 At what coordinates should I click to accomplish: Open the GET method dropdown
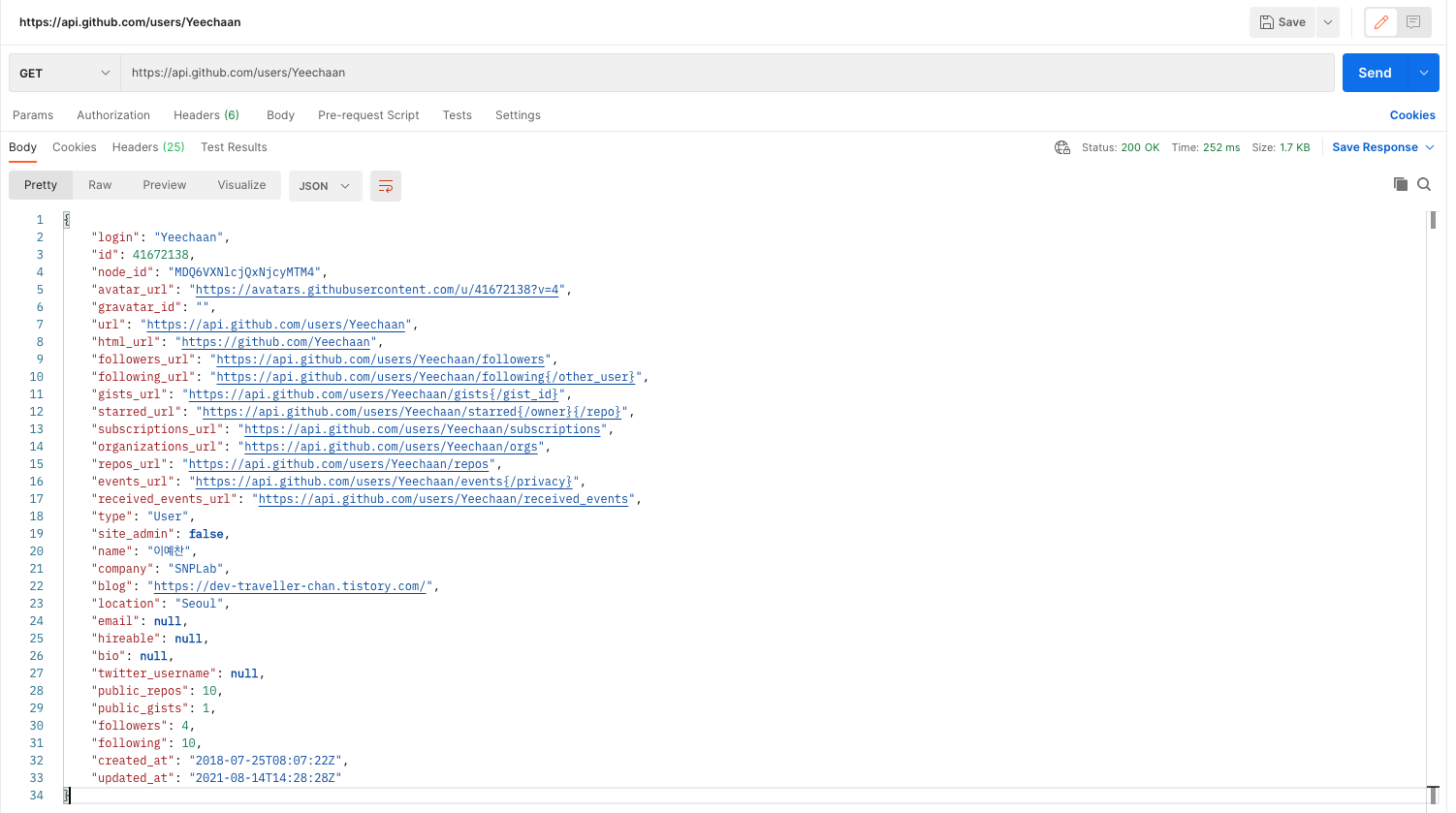coord(65,73)
